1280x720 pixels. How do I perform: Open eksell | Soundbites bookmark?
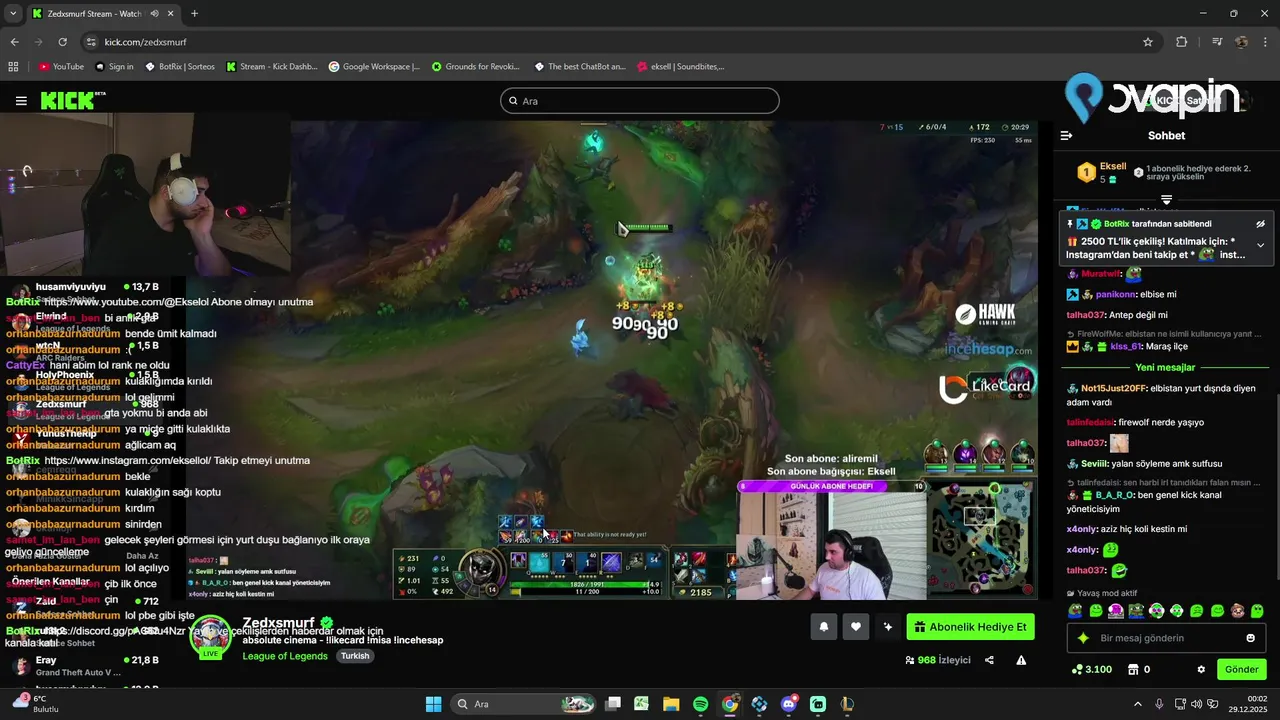pos(681,67)
